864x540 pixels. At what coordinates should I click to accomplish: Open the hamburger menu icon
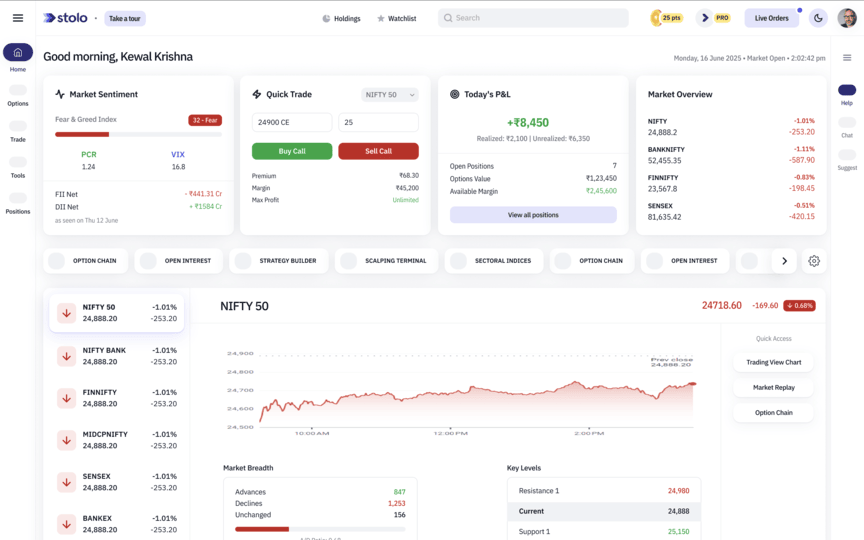pyautogui.click(x=17, y=18)
